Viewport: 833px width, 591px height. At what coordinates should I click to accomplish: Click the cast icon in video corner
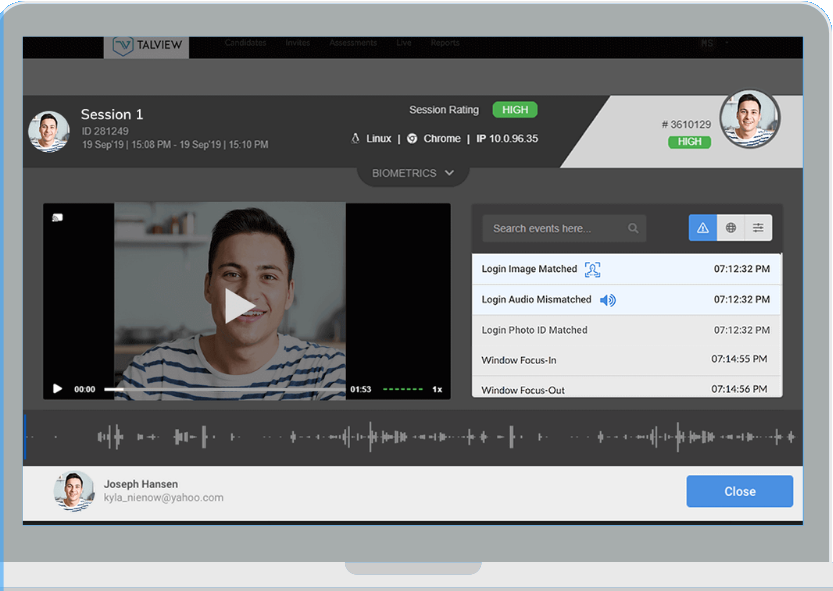tap(58, 217)
